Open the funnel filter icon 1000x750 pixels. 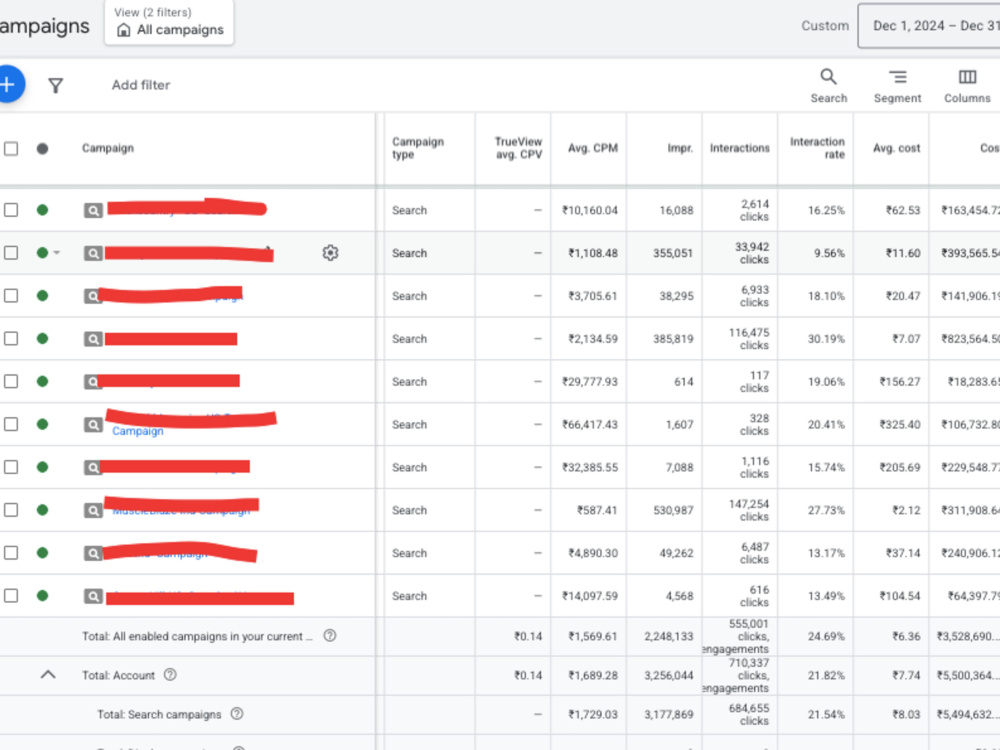pos(55,85)
